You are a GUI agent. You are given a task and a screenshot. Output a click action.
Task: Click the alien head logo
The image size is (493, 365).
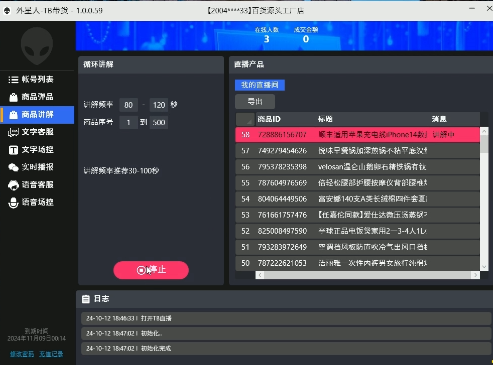37,46
